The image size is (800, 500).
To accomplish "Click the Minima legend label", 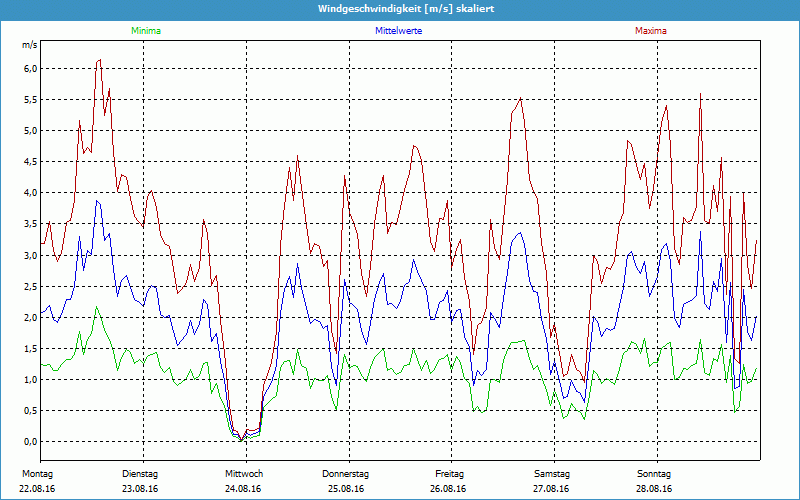I will point(146,31).
